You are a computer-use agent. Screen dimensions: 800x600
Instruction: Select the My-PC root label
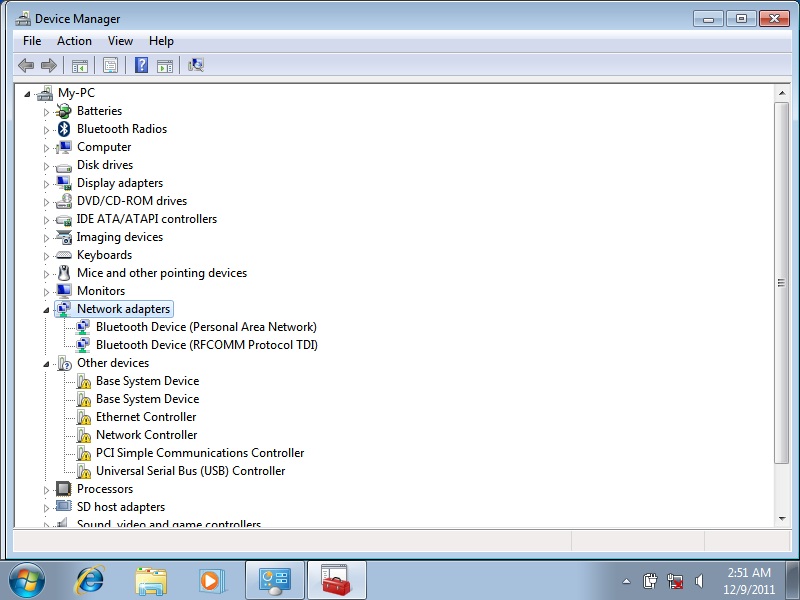pyautogui.click(x=77, y=93)
